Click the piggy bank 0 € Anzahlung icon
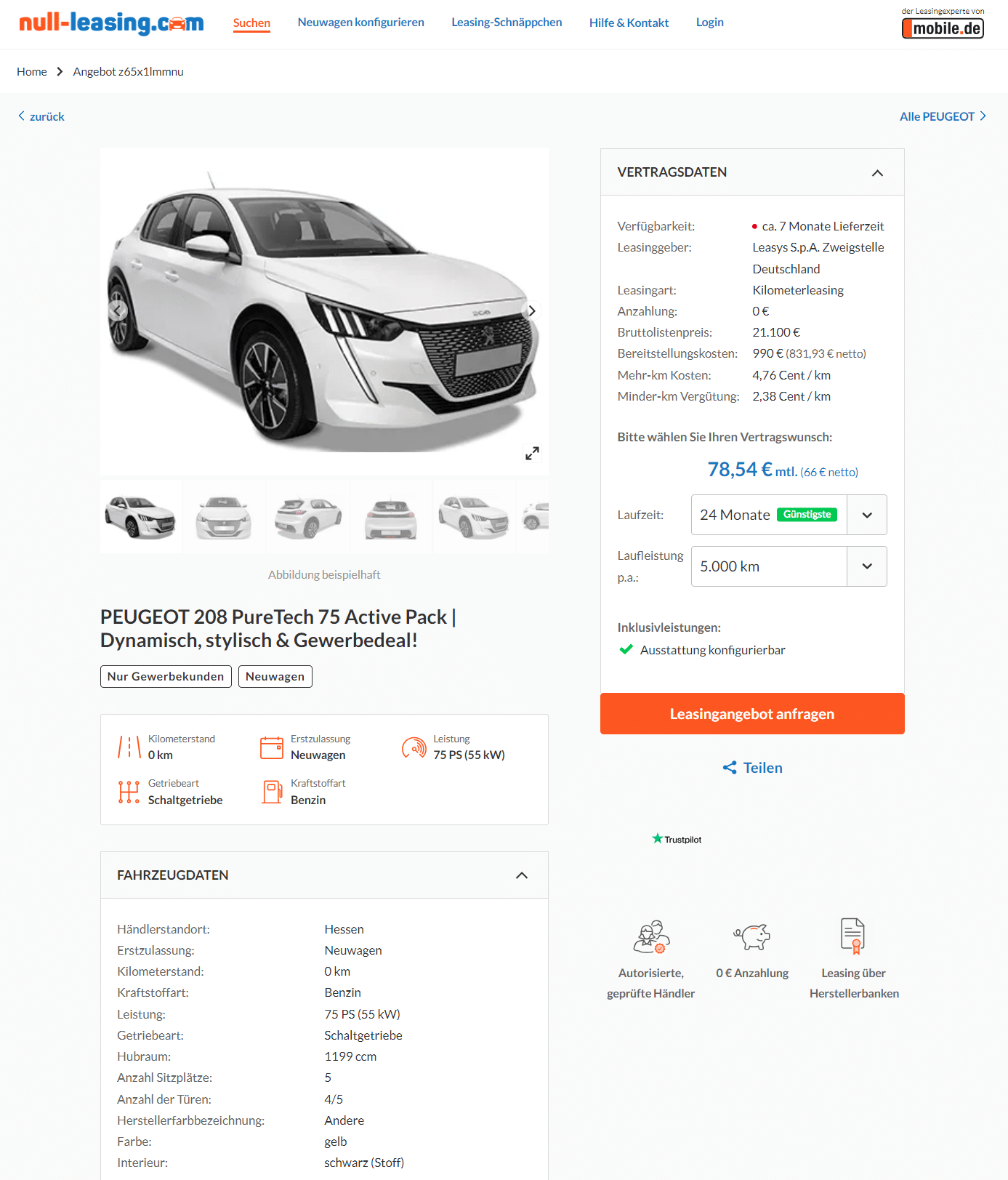 coord(752,936)
